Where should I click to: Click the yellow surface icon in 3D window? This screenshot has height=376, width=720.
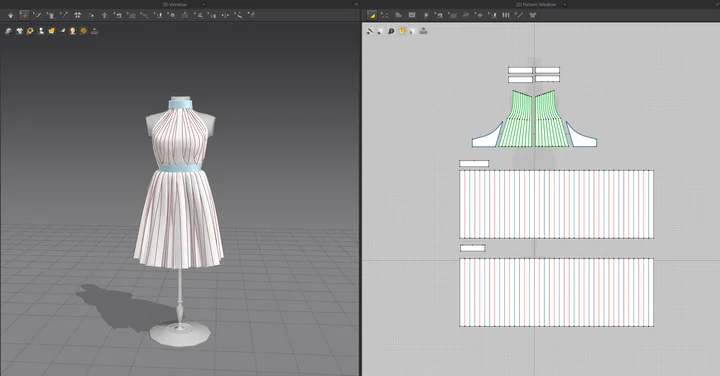click(51, 31)
